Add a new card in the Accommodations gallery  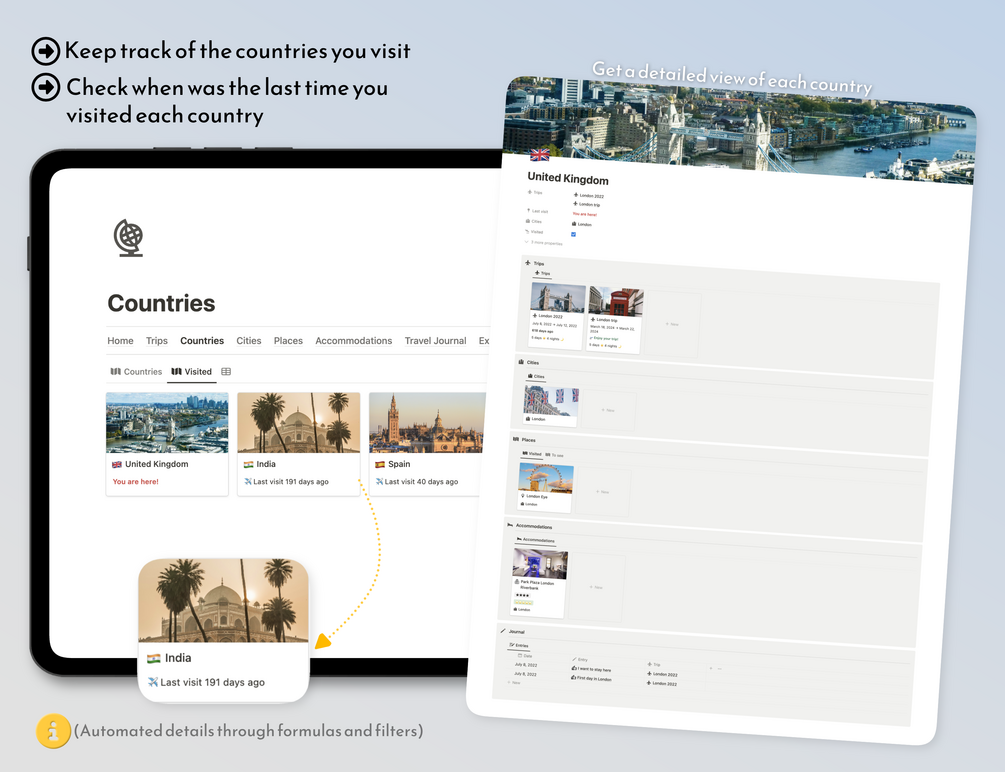[597, 587]
